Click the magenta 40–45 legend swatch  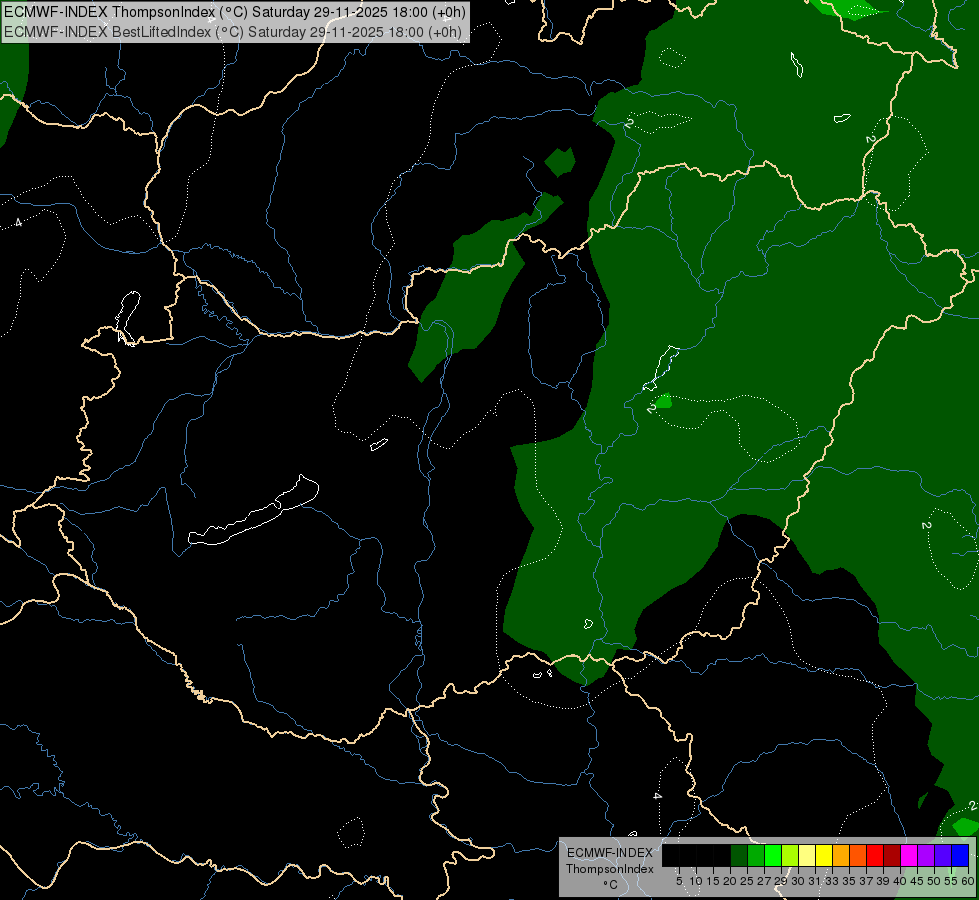[909, 855]
